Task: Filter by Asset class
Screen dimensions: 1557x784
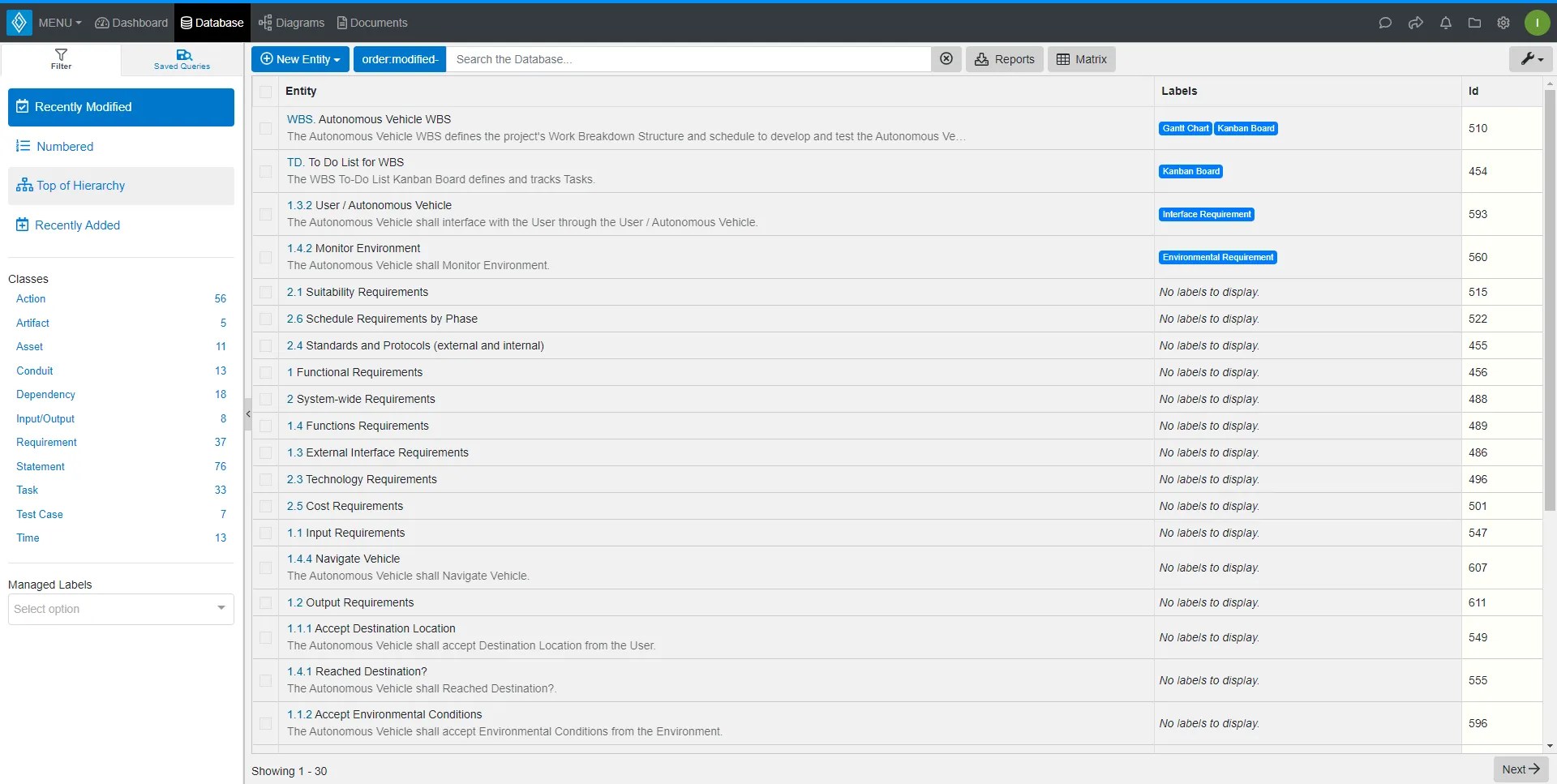Action: (x=29, y=347)
